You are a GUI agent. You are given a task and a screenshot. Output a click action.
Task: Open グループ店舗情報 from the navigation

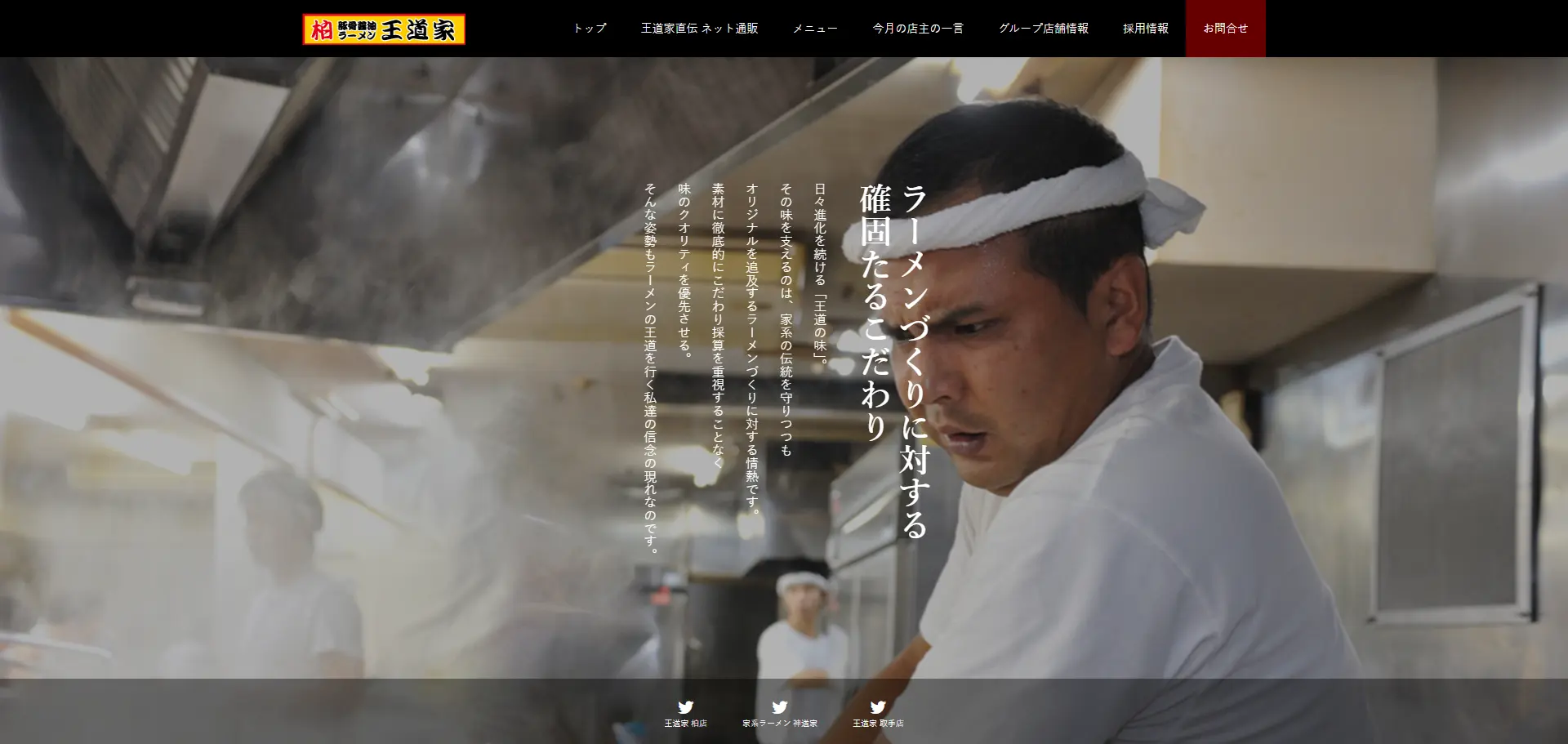coord(1043,28)
